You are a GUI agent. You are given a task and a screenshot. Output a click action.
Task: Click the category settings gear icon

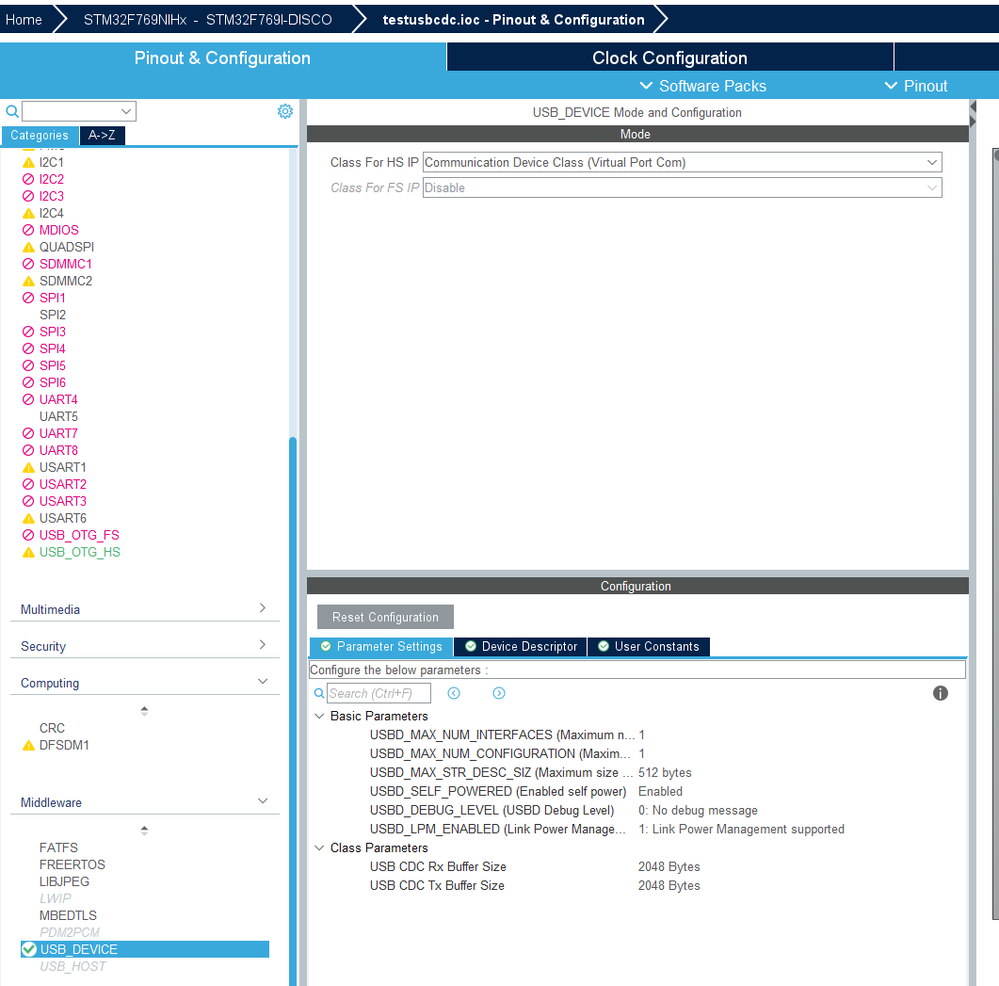285,111
